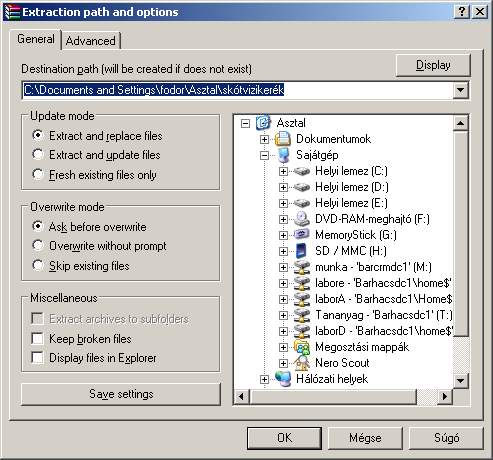Open the destination path dropdown arrow
The width and height of the screenshot is (493, 460).
tap(461, 90)
